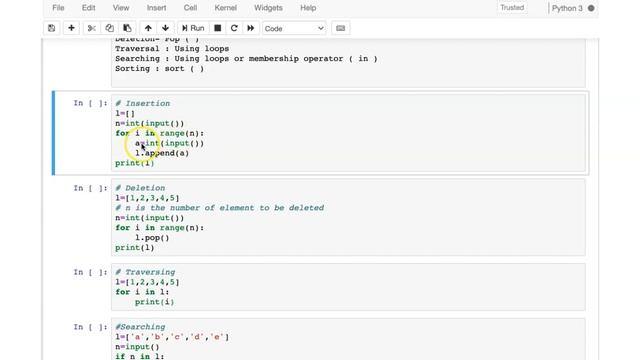Restart the kernel using circular arrow icon
This screenshot has height=360, width=640.
coord(234,28)
